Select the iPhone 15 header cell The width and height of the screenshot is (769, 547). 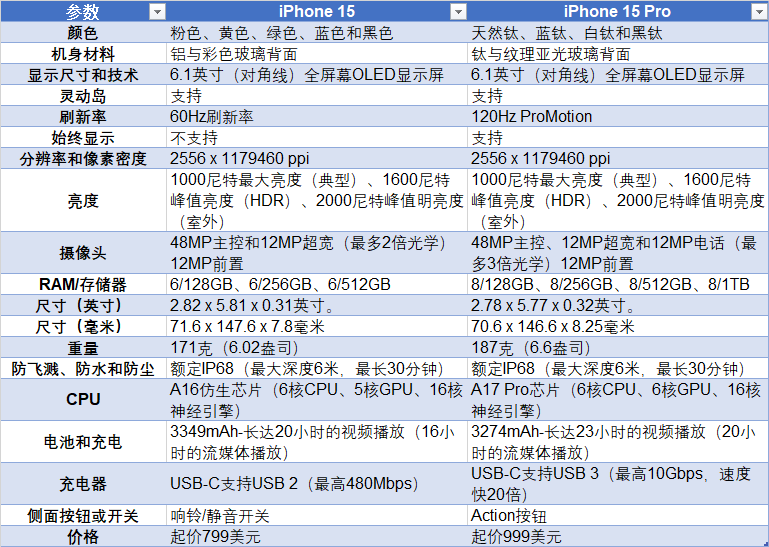coord(317,11)
